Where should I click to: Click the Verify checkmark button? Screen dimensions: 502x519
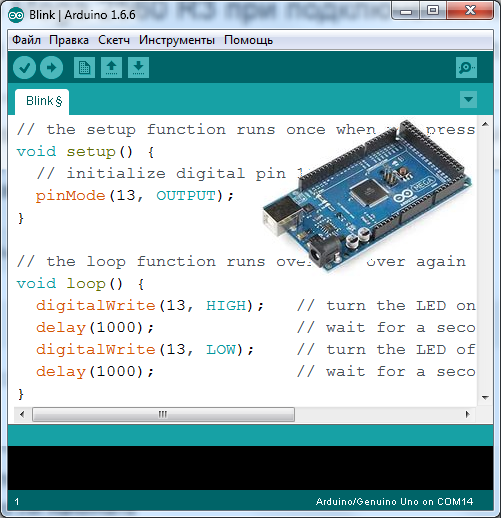(x=24, y=68)
